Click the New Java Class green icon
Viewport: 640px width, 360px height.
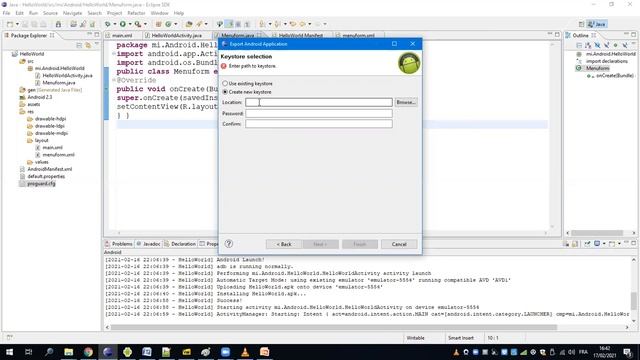168,24
